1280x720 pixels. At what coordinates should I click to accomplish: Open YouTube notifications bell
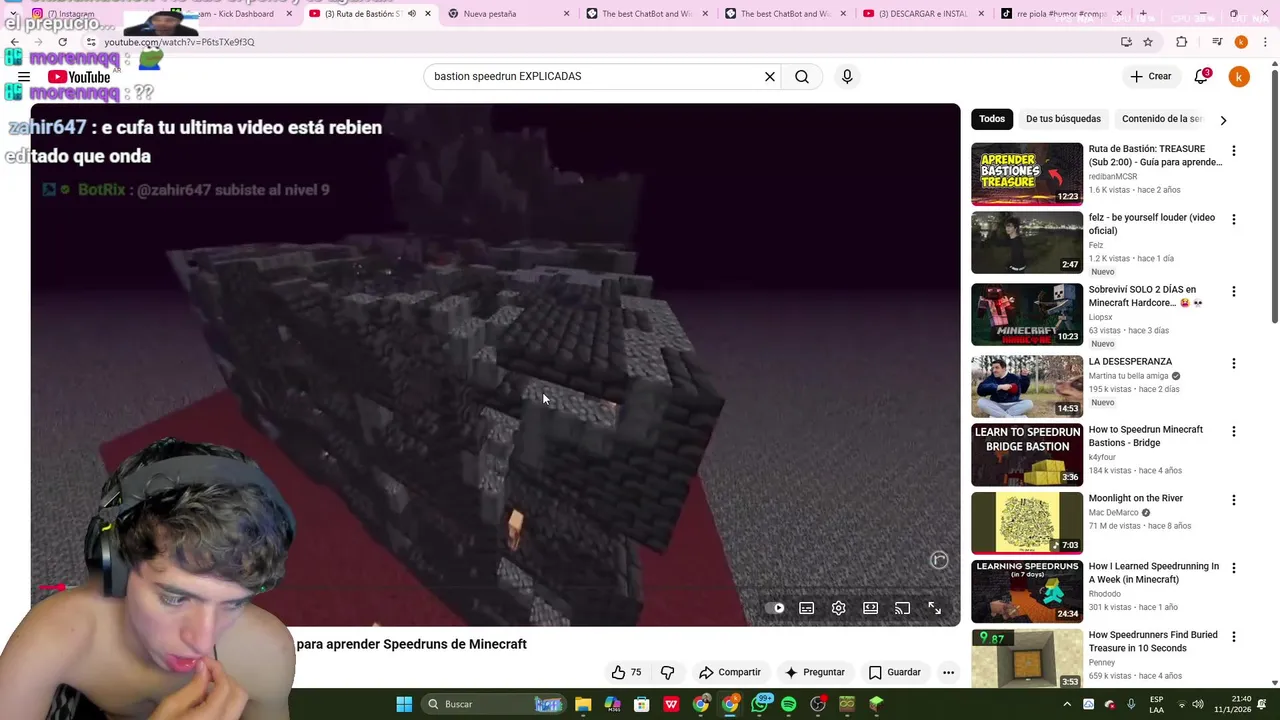(1202, 76)
